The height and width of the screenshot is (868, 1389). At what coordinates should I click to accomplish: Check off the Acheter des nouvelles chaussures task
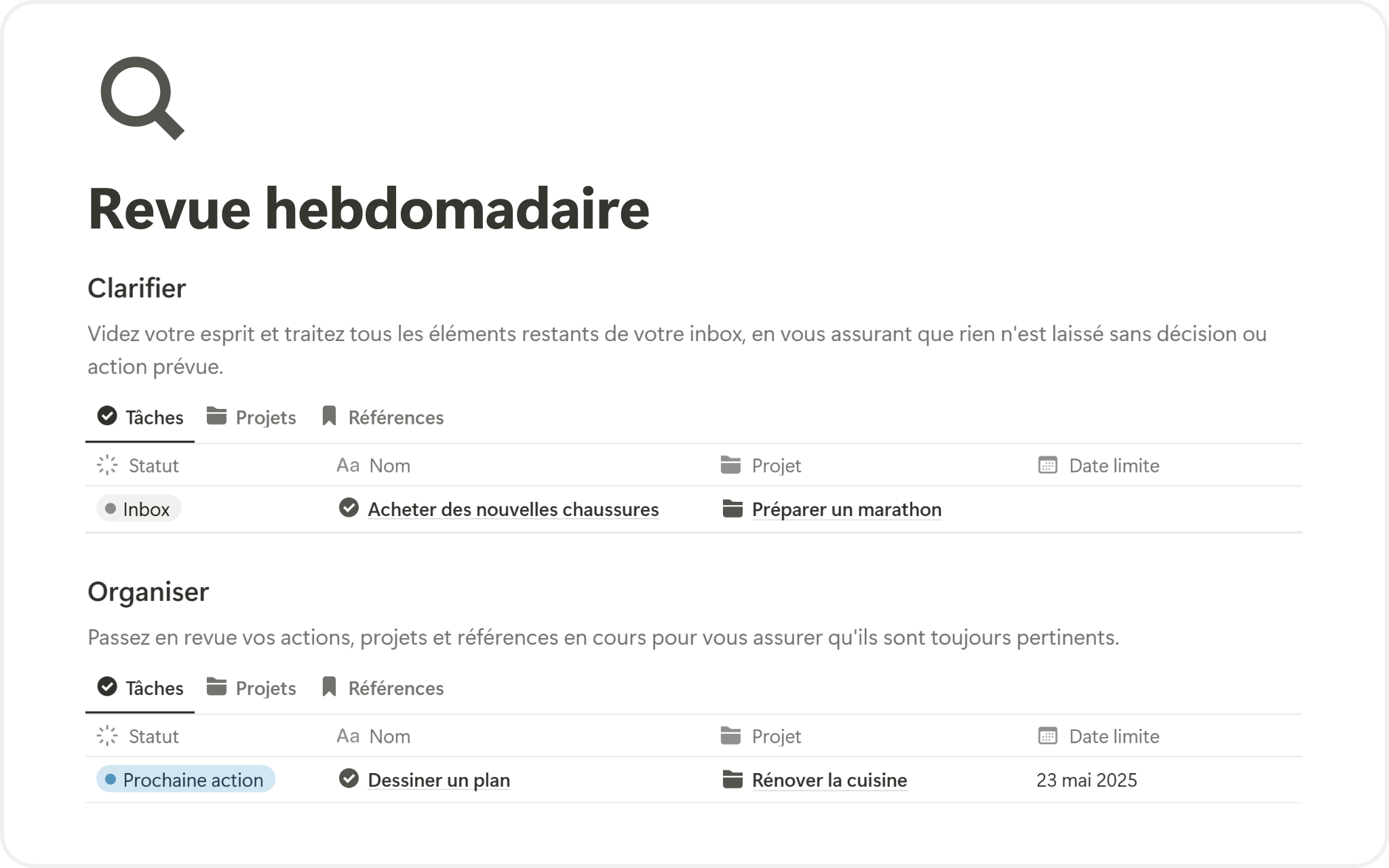(349, 508)
